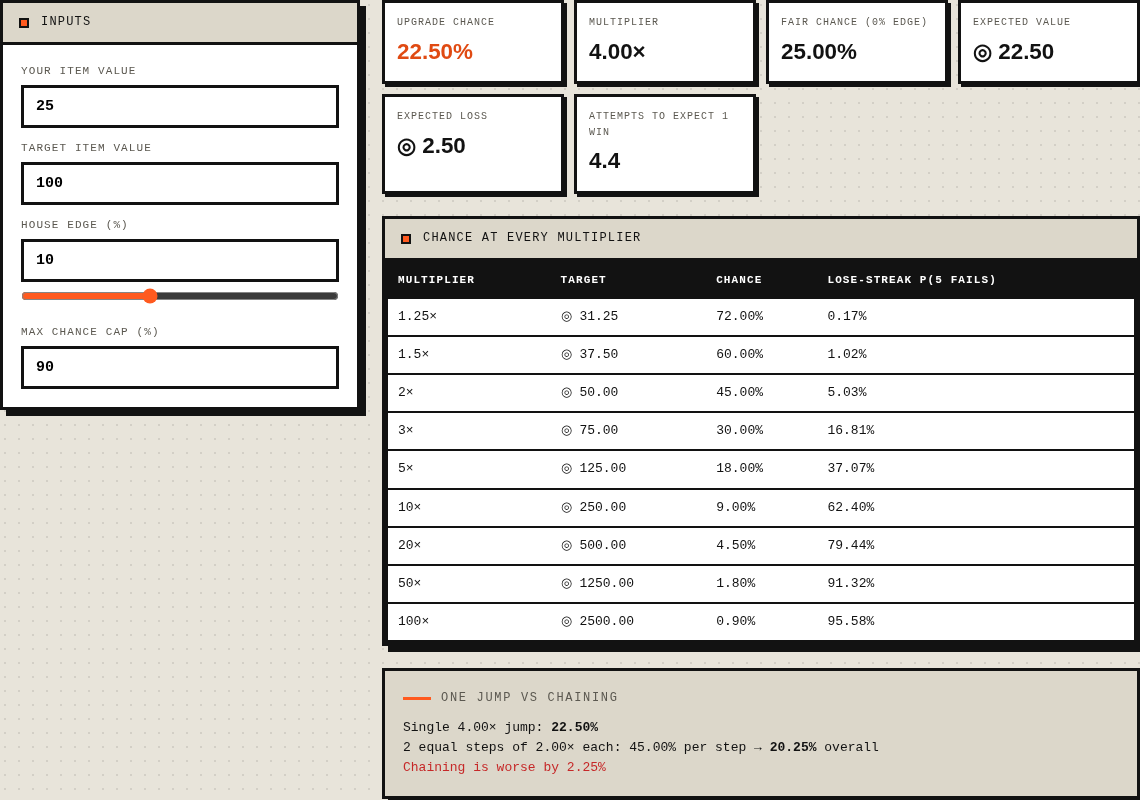Click the 30.00% chance cell

point(739,431)
